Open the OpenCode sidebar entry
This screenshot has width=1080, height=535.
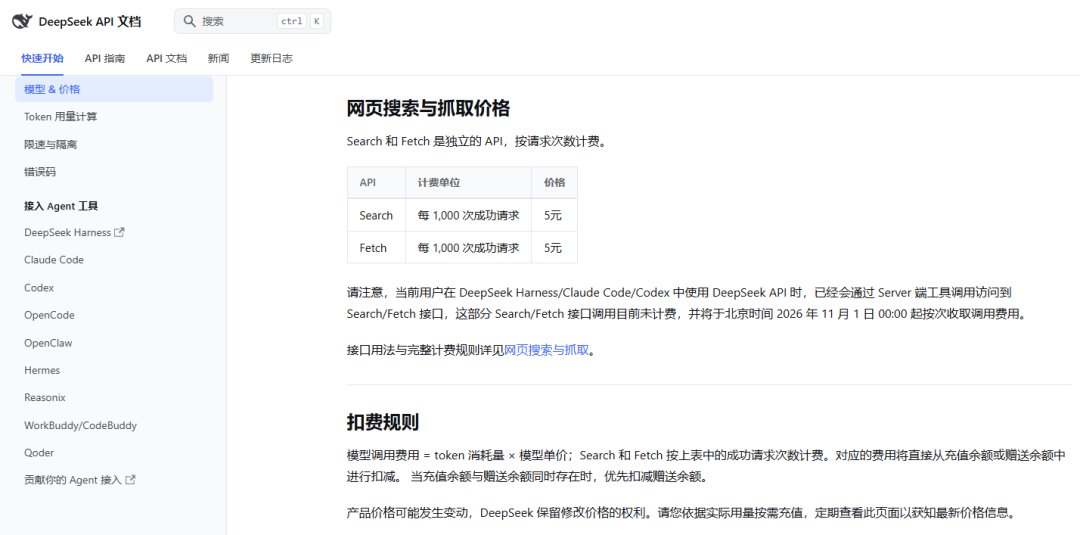pyautogui.click(x=49, y=315)
